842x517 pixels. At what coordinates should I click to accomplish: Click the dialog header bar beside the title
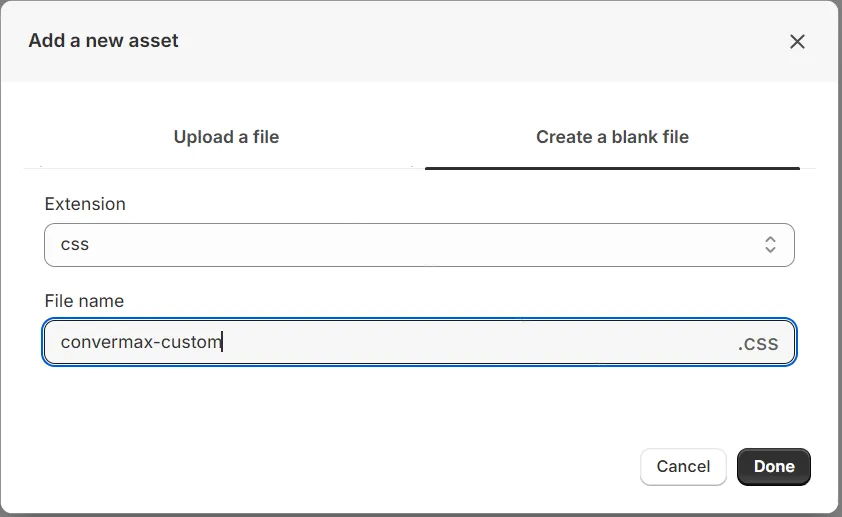[480, 41]
